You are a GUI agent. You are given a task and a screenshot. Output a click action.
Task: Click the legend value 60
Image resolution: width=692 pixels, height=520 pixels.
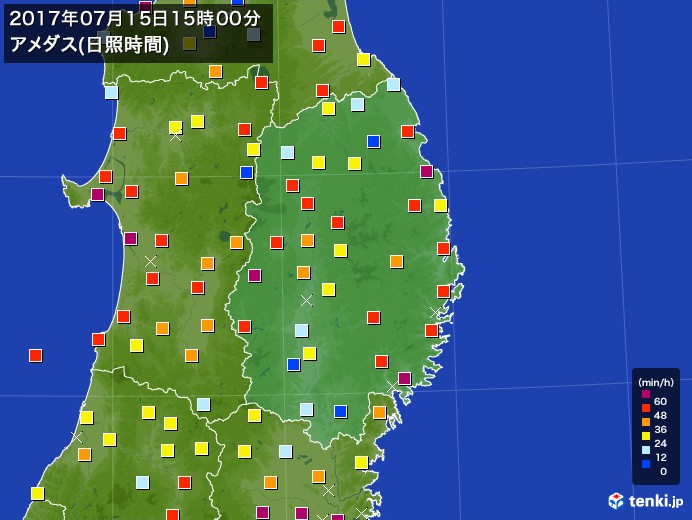click(661, 401)
